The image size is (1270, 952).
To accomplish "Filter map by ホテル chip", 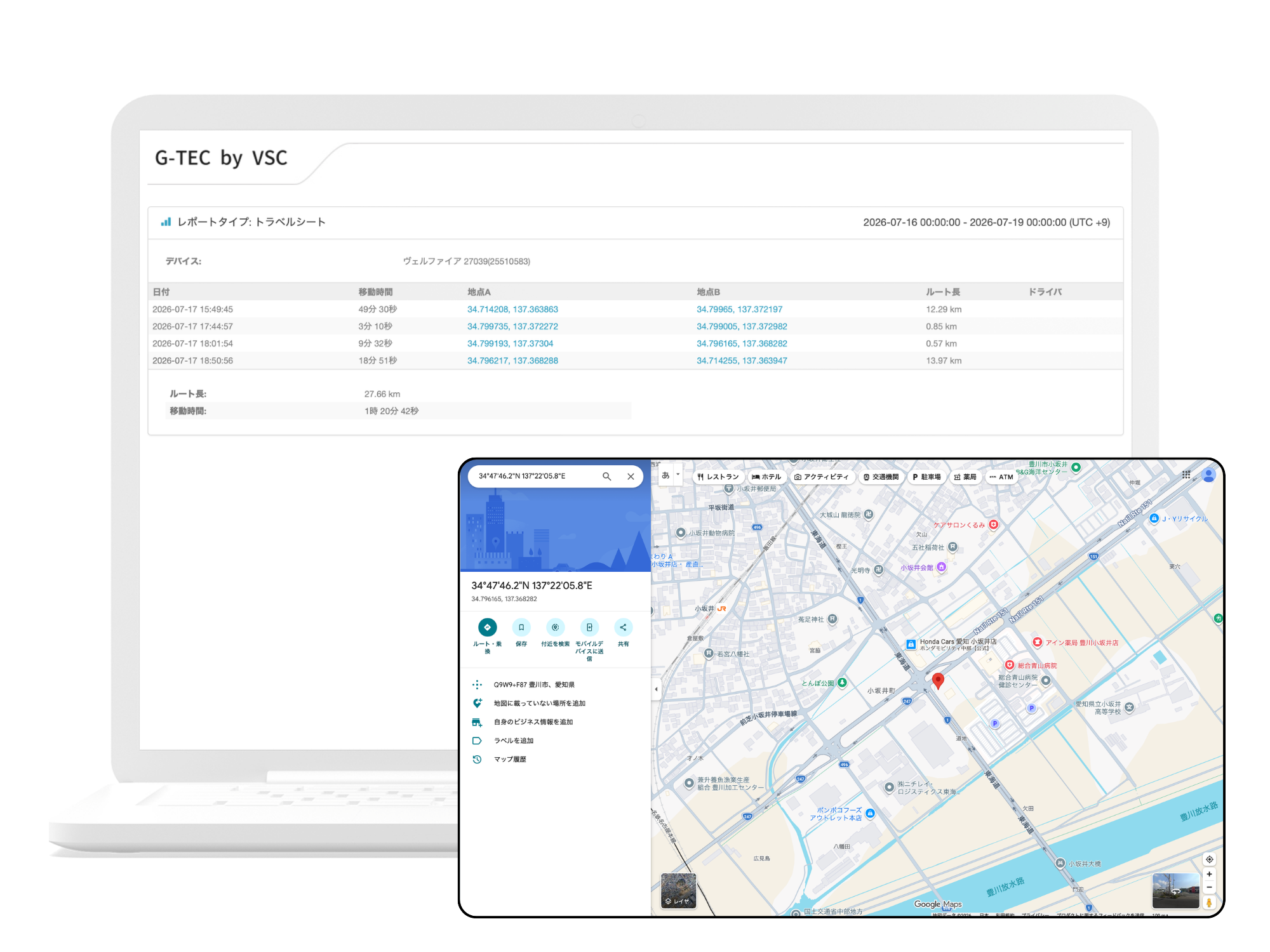I will coord(766,477).
